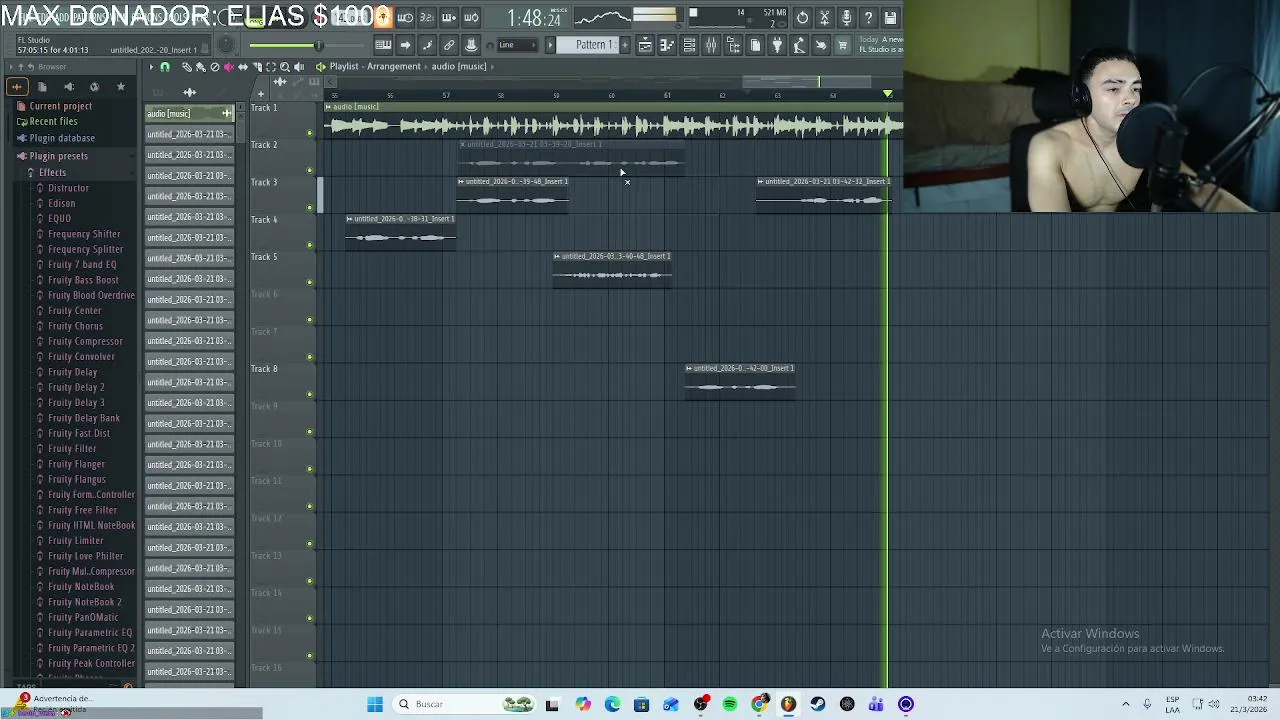Click the step edit arrow icon
The height and width of the screenshot is (720, 1280).
(405, 45)
